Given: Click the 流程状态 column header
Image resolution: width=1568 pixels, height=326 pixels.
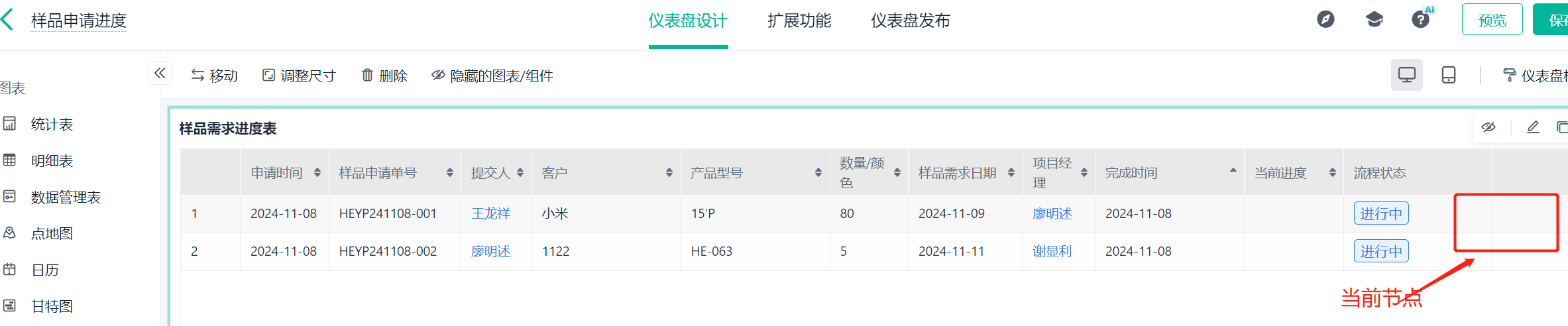Looking at the screenshot, I should (x=1380, y=172).
